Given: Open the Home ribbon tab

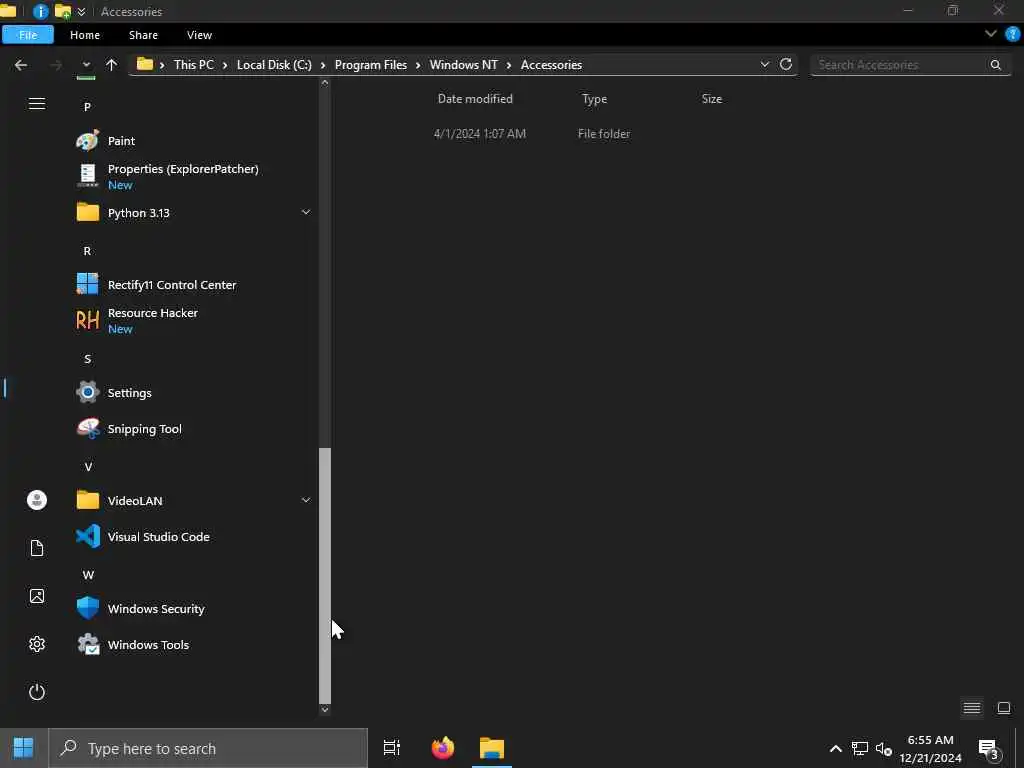Looking at the screenshot, I should tap(85, 35).
